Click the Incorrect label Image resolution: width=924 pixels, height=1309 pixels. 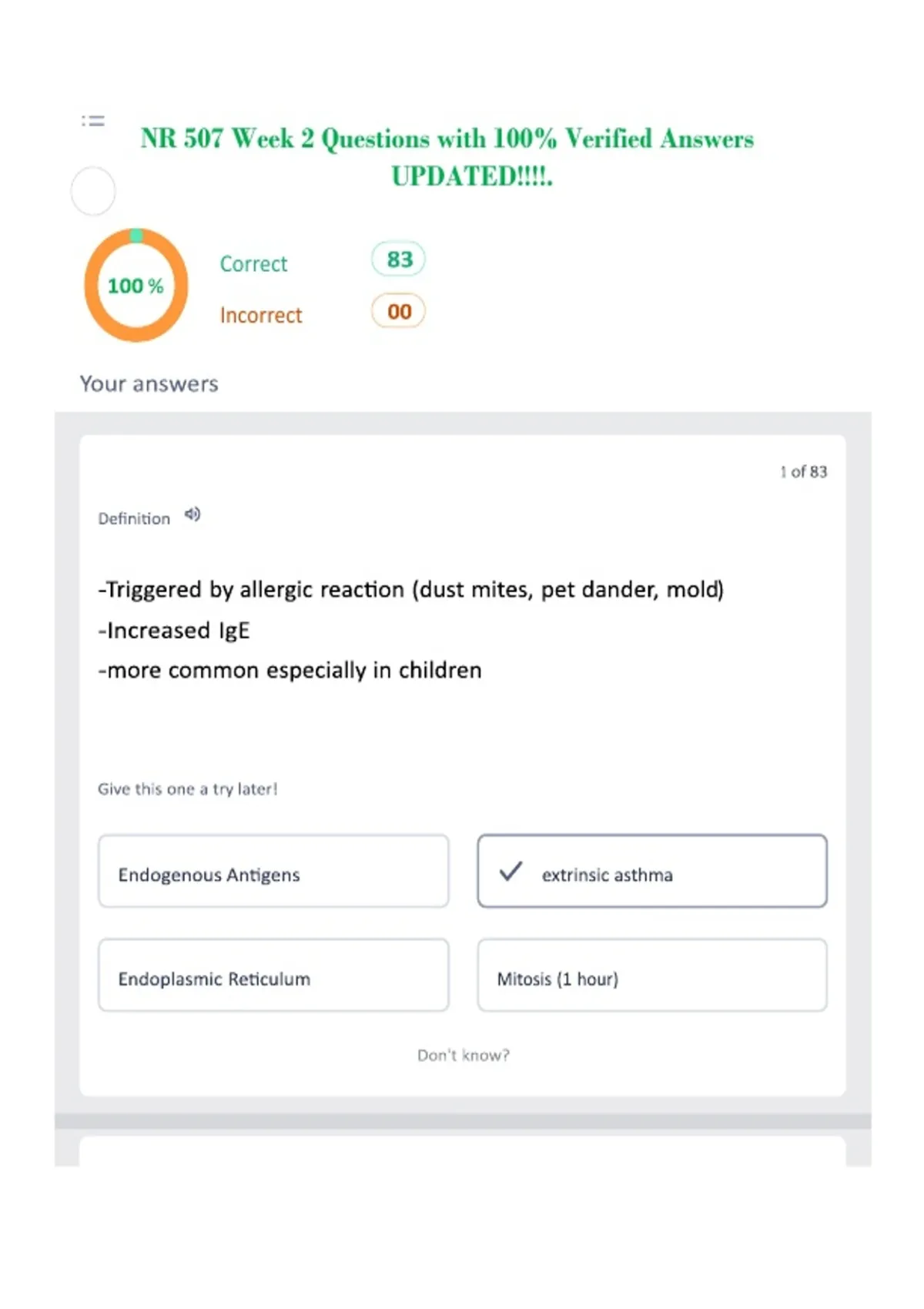pyautogui.click(x=261, y=316)
